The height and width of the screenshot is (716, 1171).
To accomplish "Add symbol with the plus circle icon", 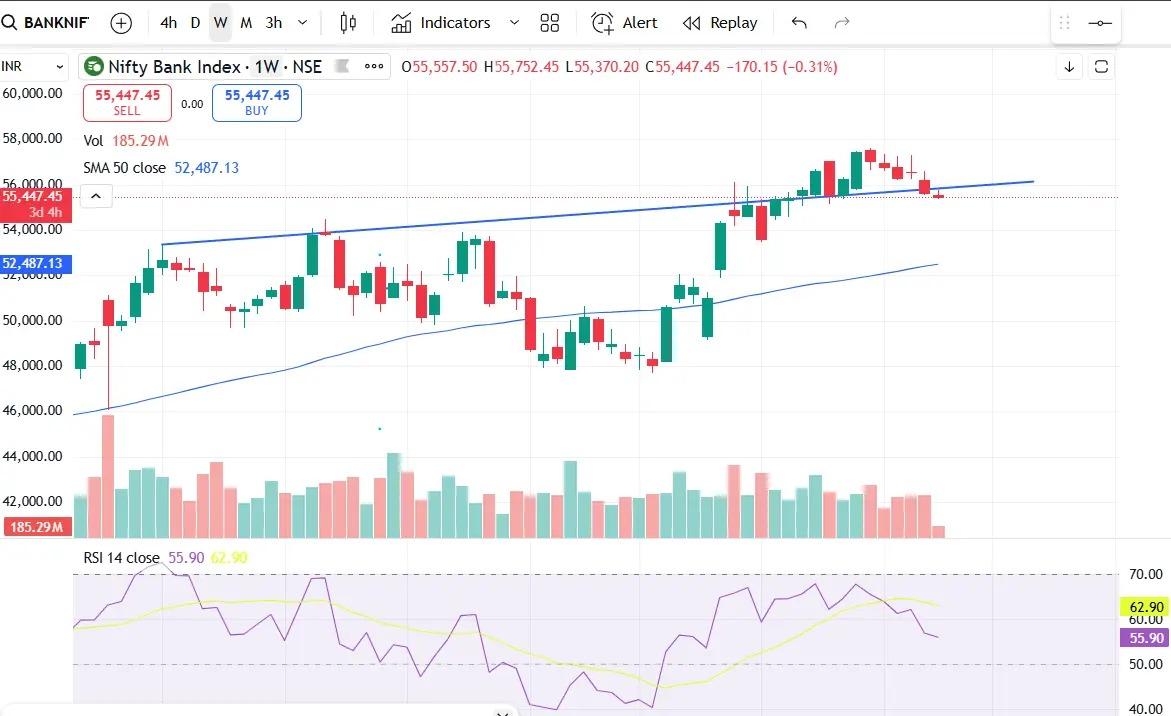I will coord(121,23).
